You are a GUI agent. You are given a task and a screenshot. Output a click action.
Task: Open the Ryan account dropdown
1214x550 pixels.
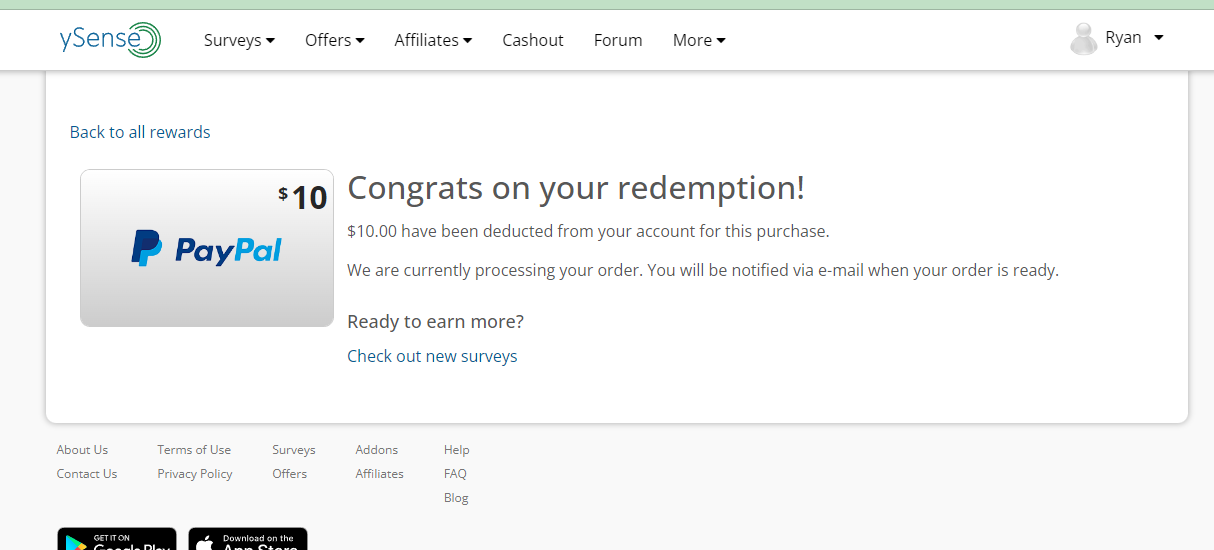click(1134, 38)
